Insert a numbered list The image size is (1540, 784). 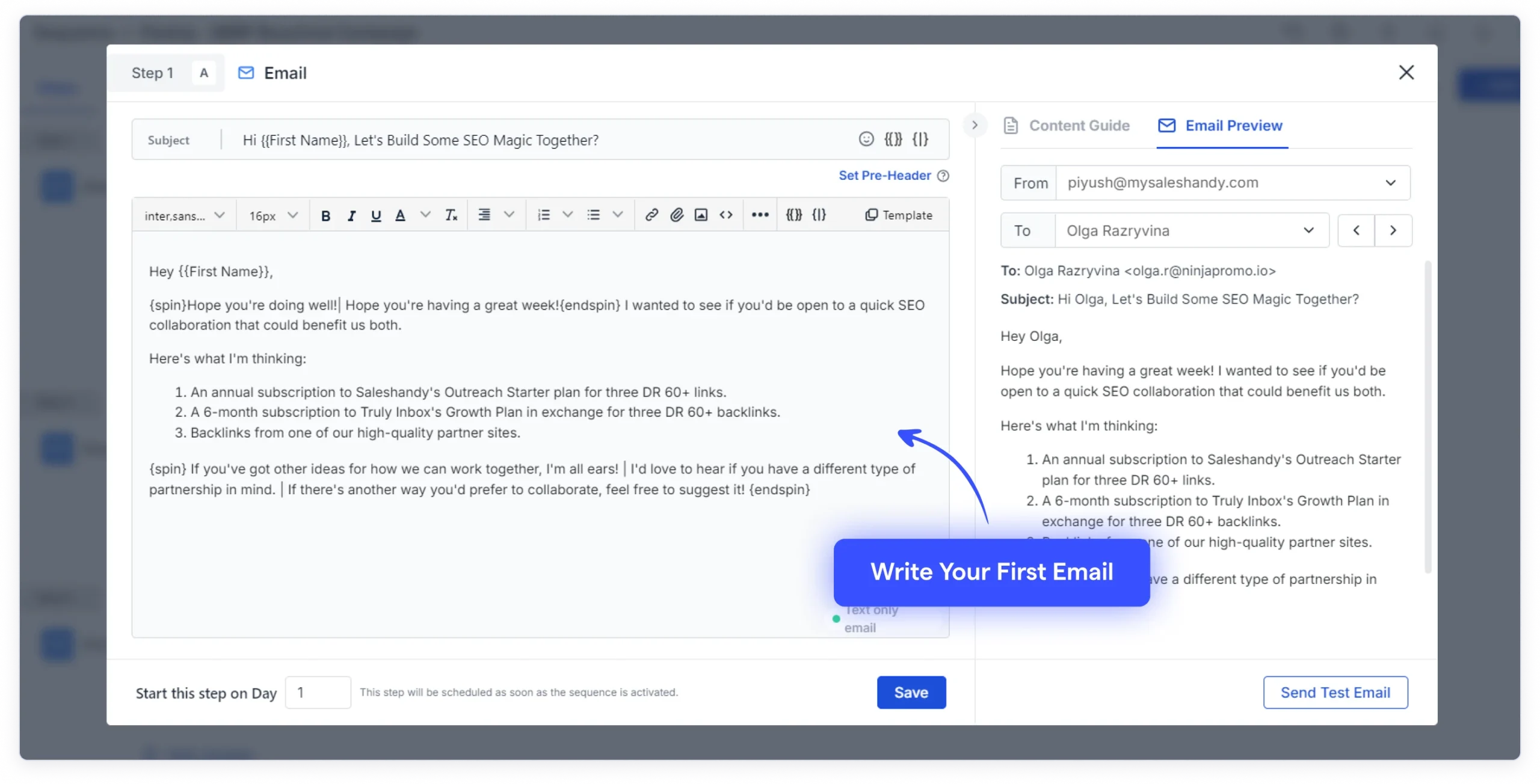pyautogui.click(x=544, y=215)
